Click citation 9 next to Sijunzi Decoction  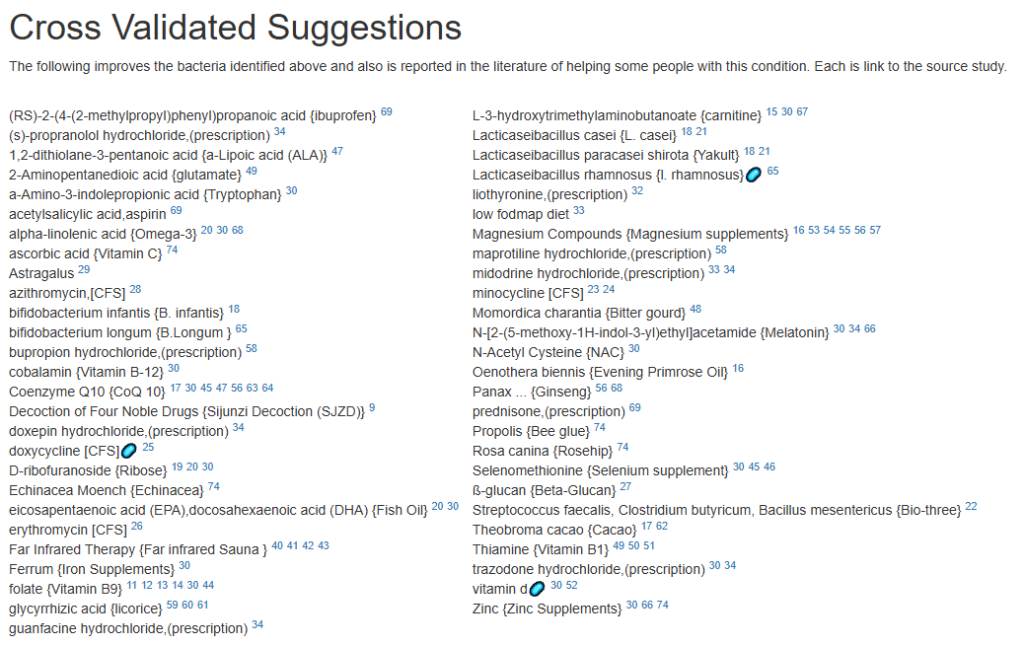tap(372, 407)
